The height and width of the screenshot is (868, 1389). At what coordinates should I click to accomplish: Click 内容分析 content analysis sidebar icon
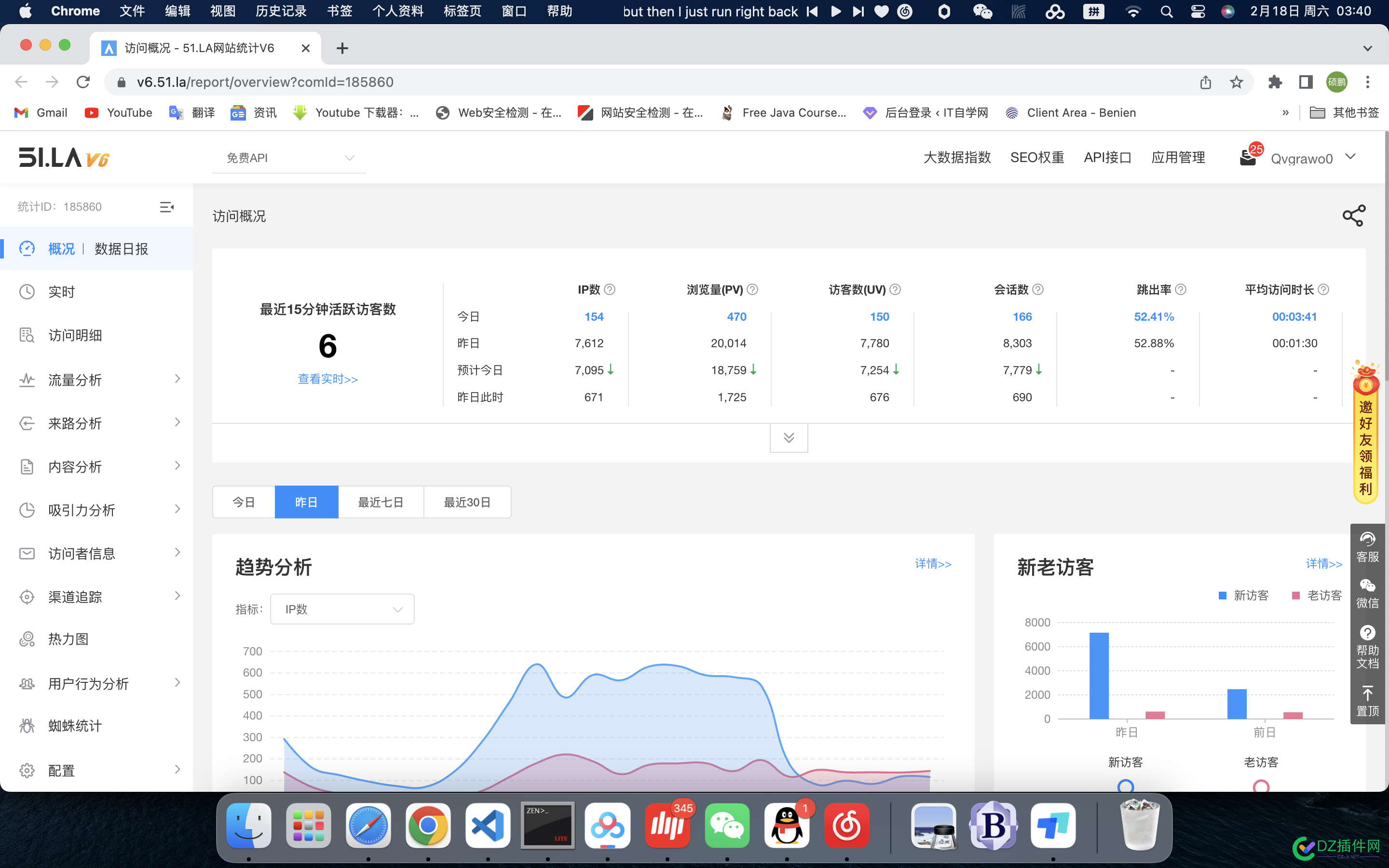(x=27, y=466)
